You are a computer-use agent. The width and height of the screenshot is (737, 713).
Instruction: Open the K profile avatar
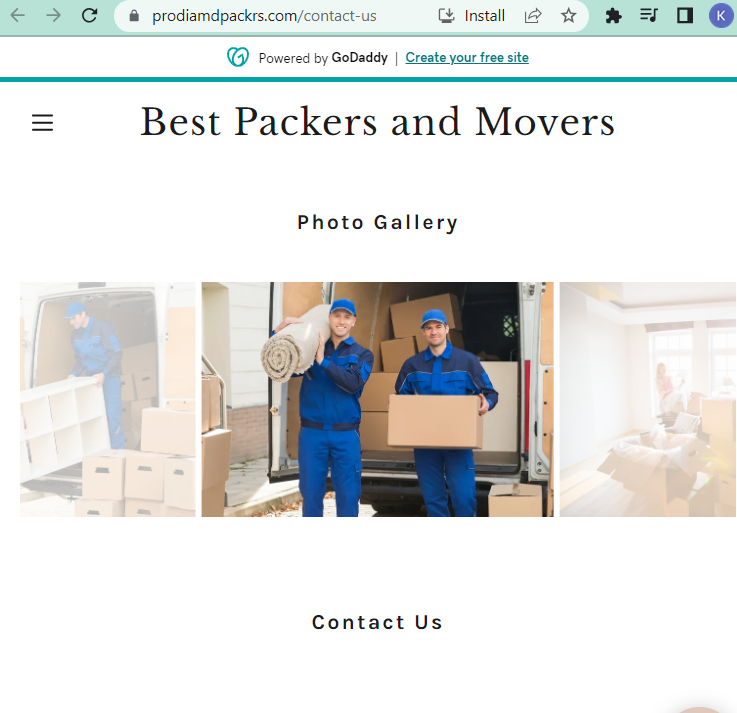click(721, 16)
